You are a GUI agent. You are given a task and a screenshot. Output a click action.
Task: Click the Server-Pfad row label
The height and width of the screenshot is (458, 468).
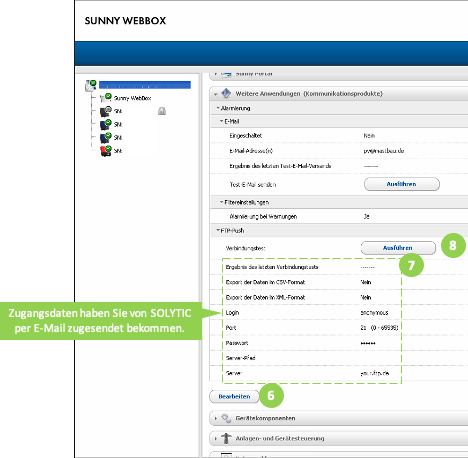(240, 358)
